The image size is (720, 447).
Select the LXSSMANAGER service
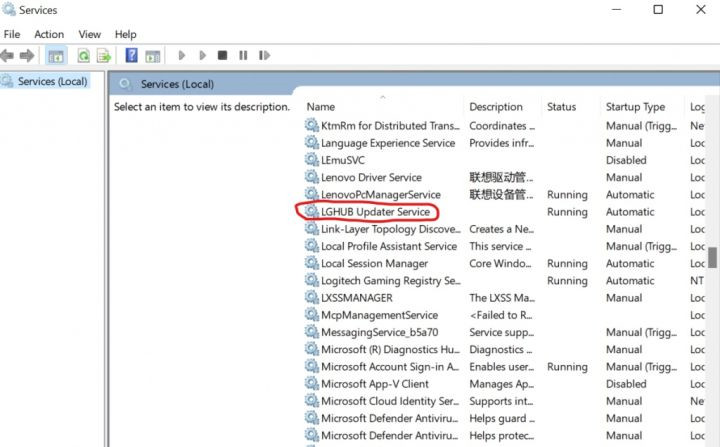(356, 298)
